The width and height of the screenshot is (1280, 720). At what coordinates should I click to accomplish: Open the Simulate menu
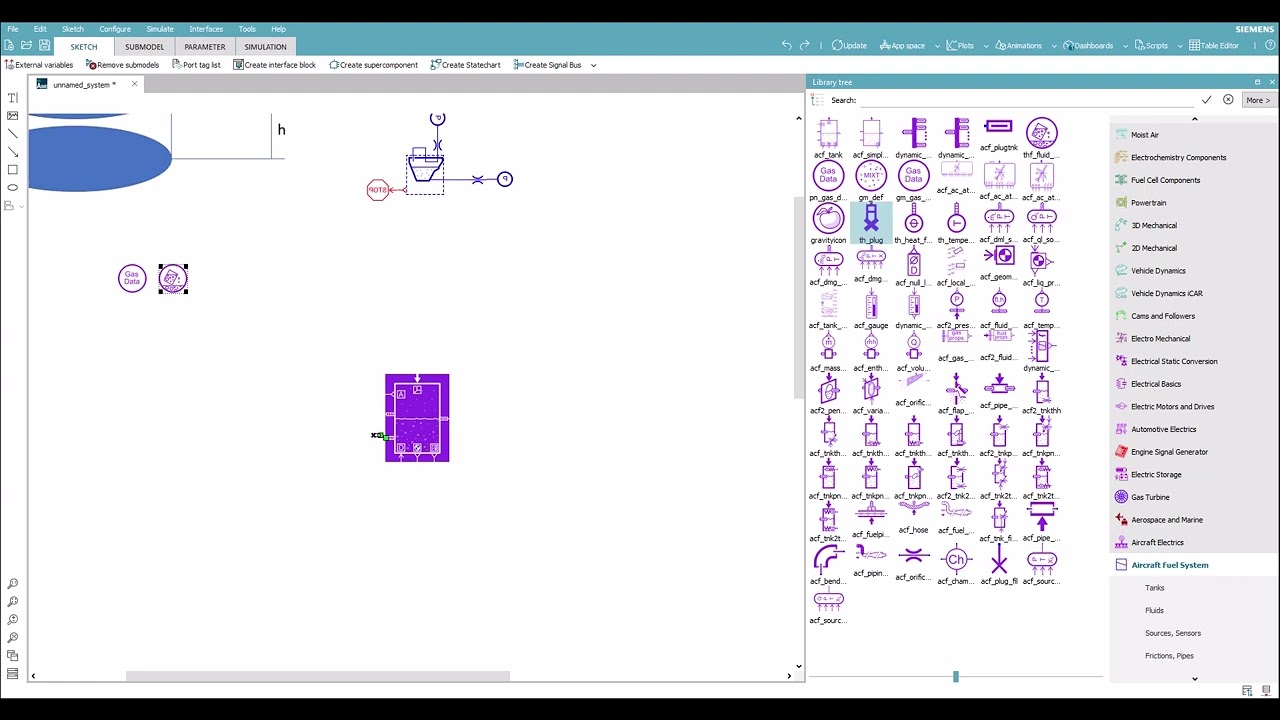point(160,29)
